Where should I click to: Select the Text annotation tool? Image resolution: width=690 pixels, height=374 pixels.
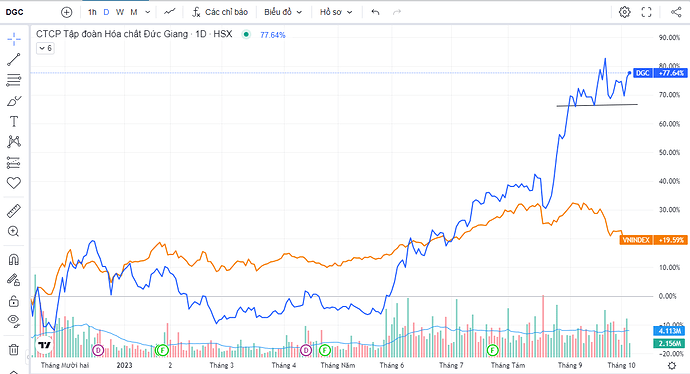click(14, 121)
